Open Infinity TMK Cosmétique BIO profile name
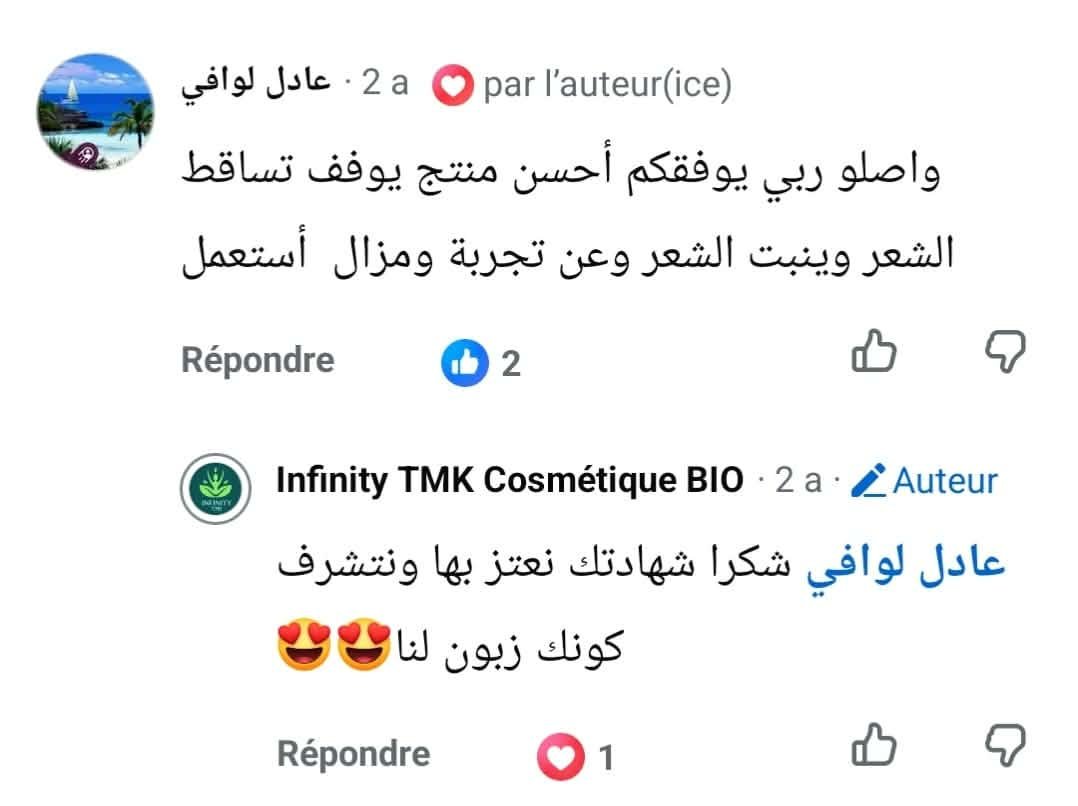 coord(509,480)
